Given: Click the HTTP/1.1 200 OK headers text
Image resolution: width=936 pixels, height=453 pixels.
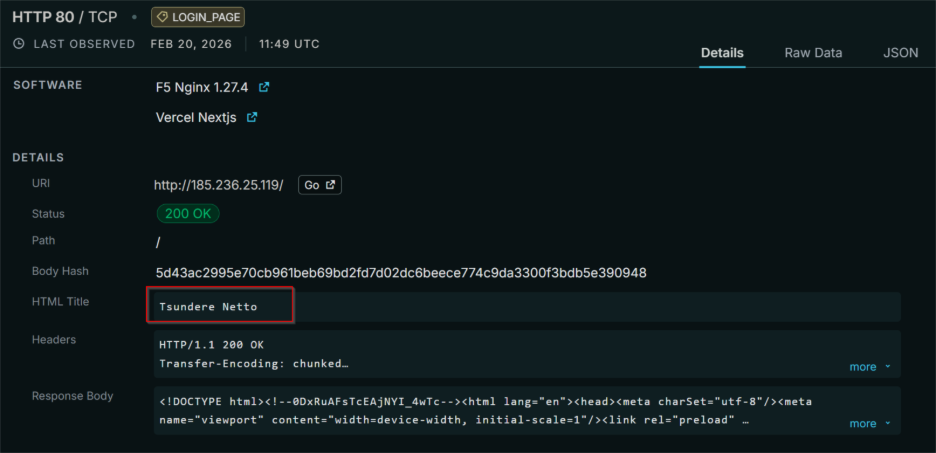Looking at the screenshot, I should (210, 345).
